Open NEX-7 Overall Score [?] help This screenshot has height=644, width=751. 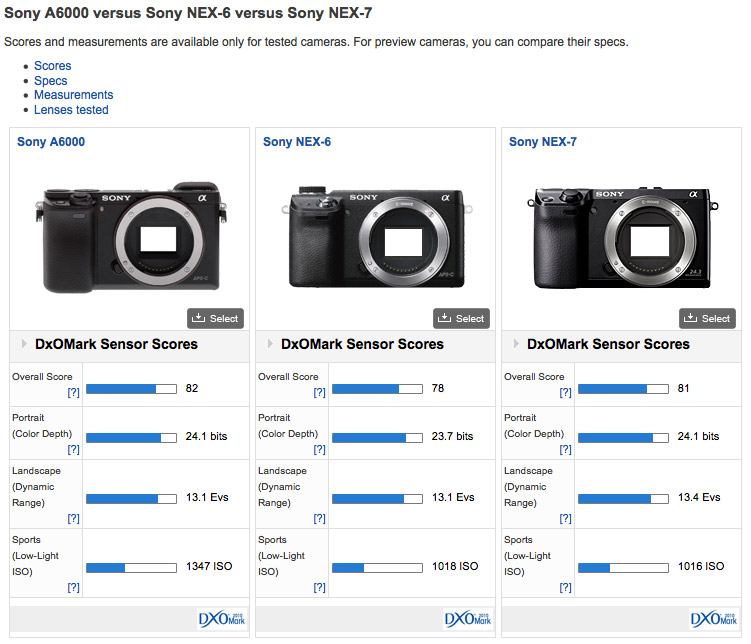pyautogui.click(x=566, y=393)
